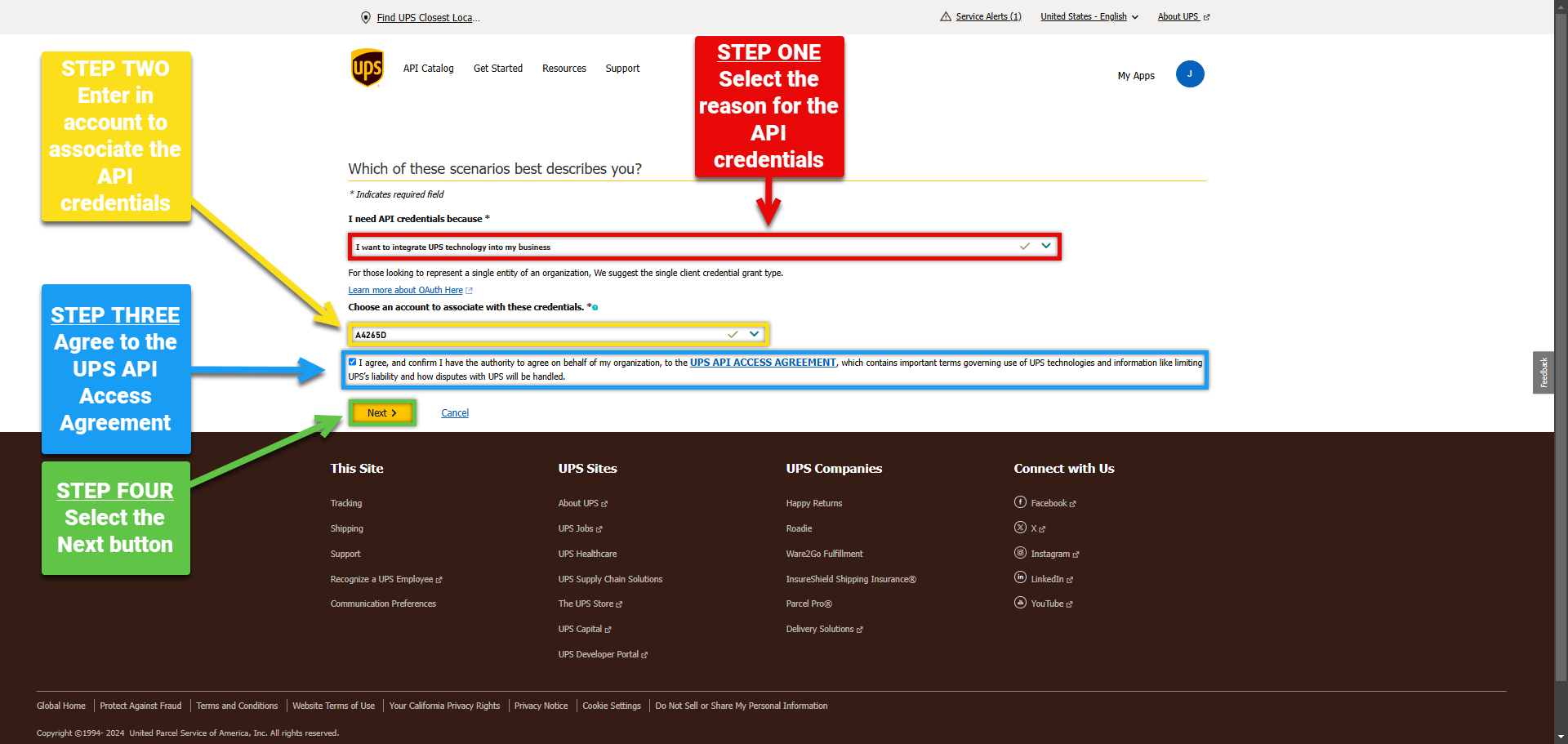The width and height of the screenshot is (1568, 744).
Task: Click the scrollbar down arrow at bottom right
Action: point(1561,737)
